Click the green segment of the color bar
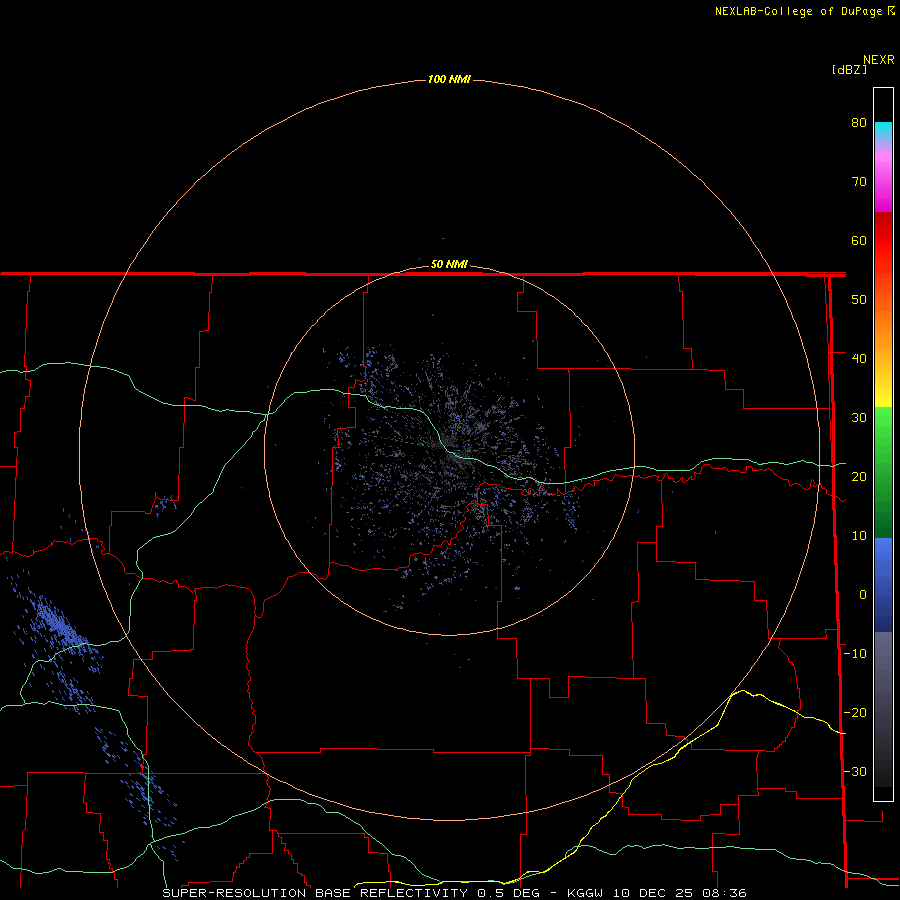 click(883, 472)
